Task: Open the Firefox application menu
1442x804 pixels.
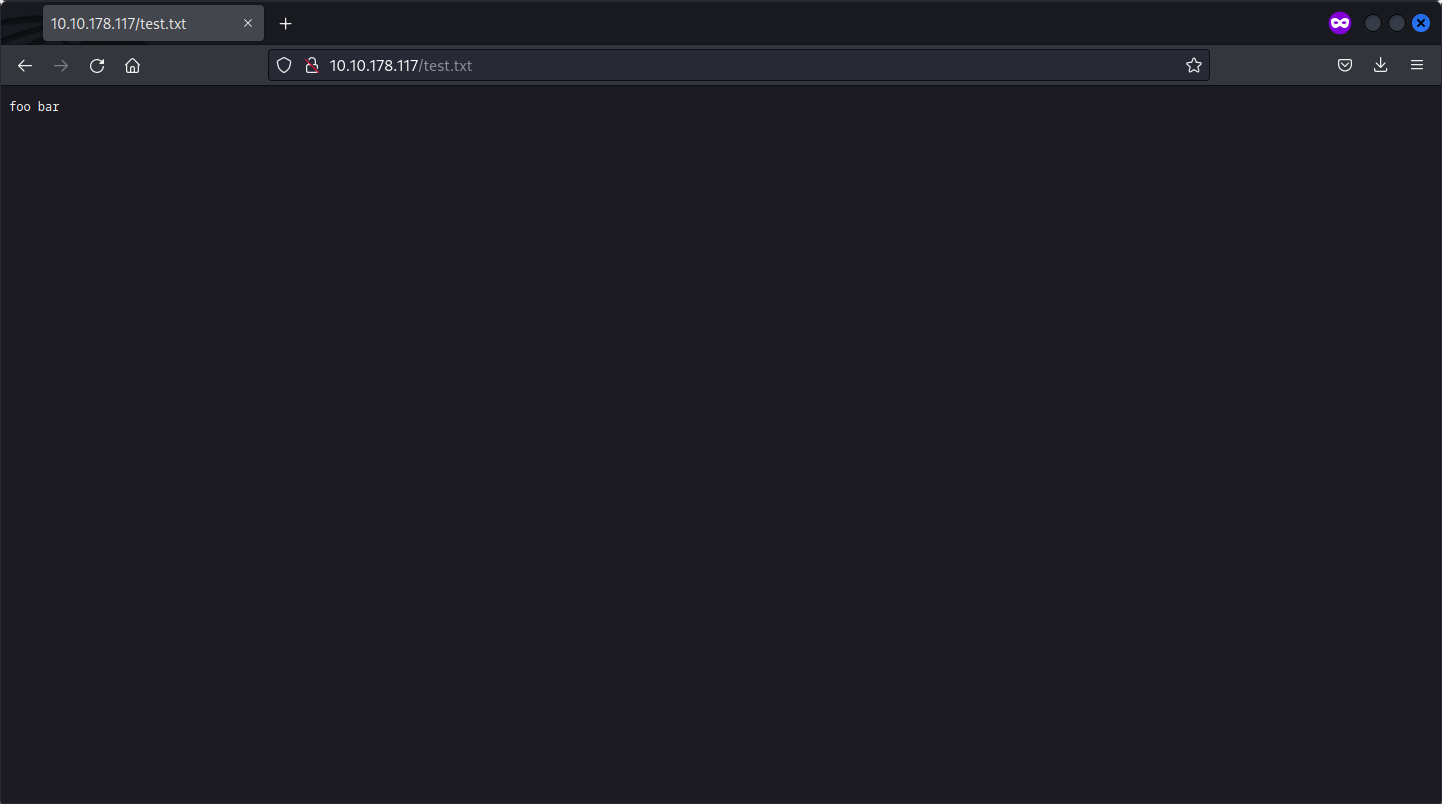Action: pos(1417,65)
